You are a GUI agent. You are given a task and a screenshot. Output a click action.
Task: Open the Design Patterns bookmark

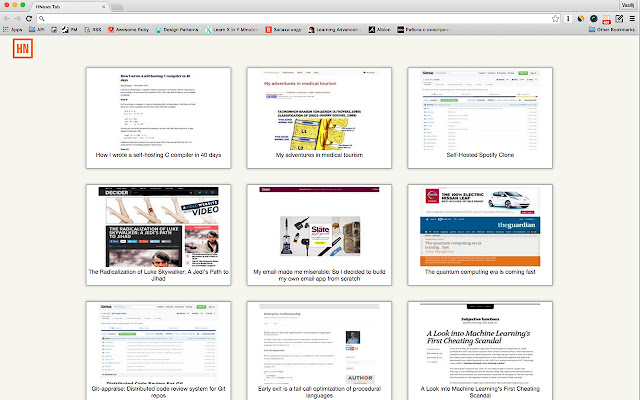click(177, 29)
